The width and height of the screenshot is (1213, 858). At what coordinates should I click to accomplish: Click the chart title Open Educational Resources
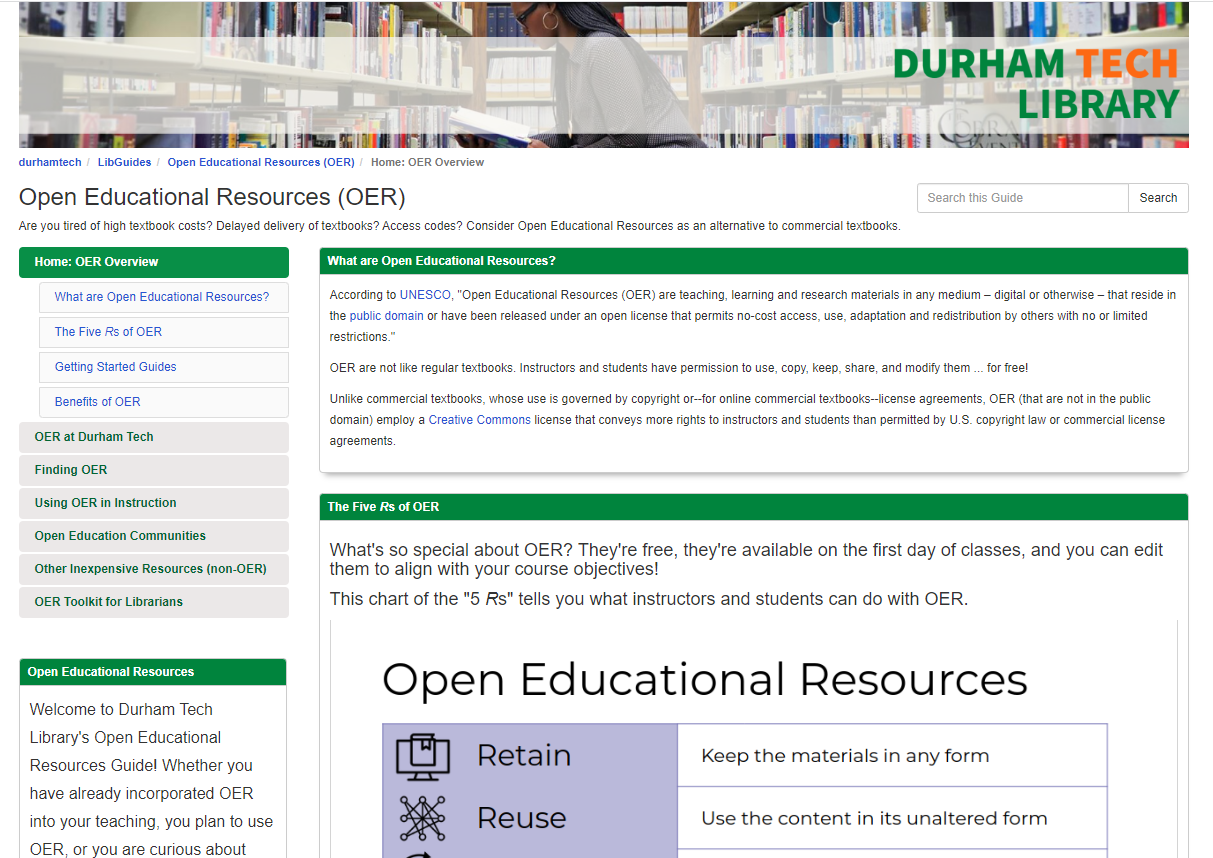pyautogui.click(x=705, y=680)
